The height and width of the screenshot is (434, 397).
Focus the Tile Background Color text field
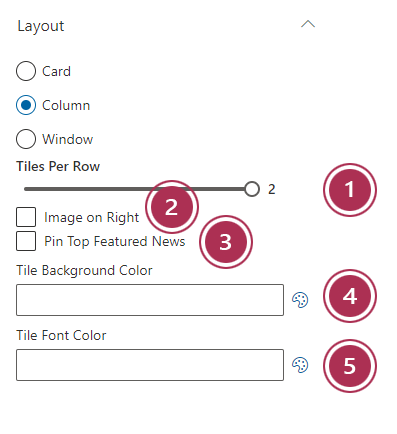tap(150, 300)
